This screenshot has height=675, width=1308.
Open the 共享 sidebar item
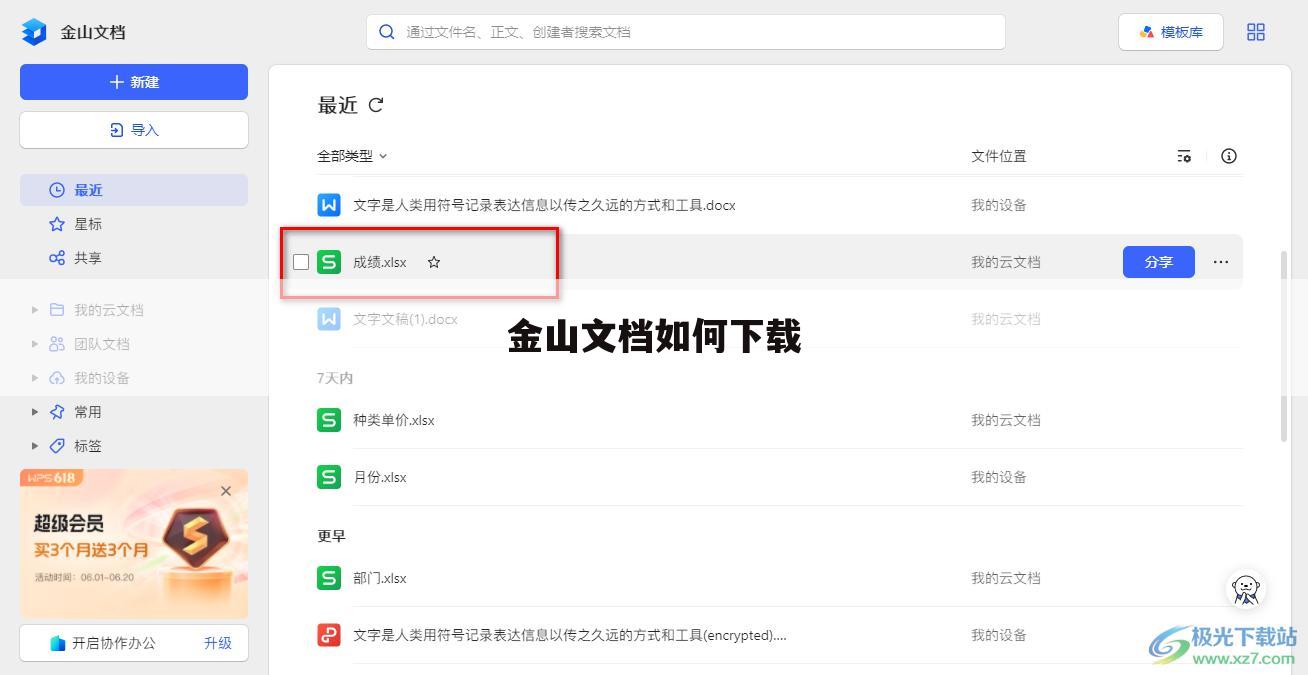pos(134,258)
